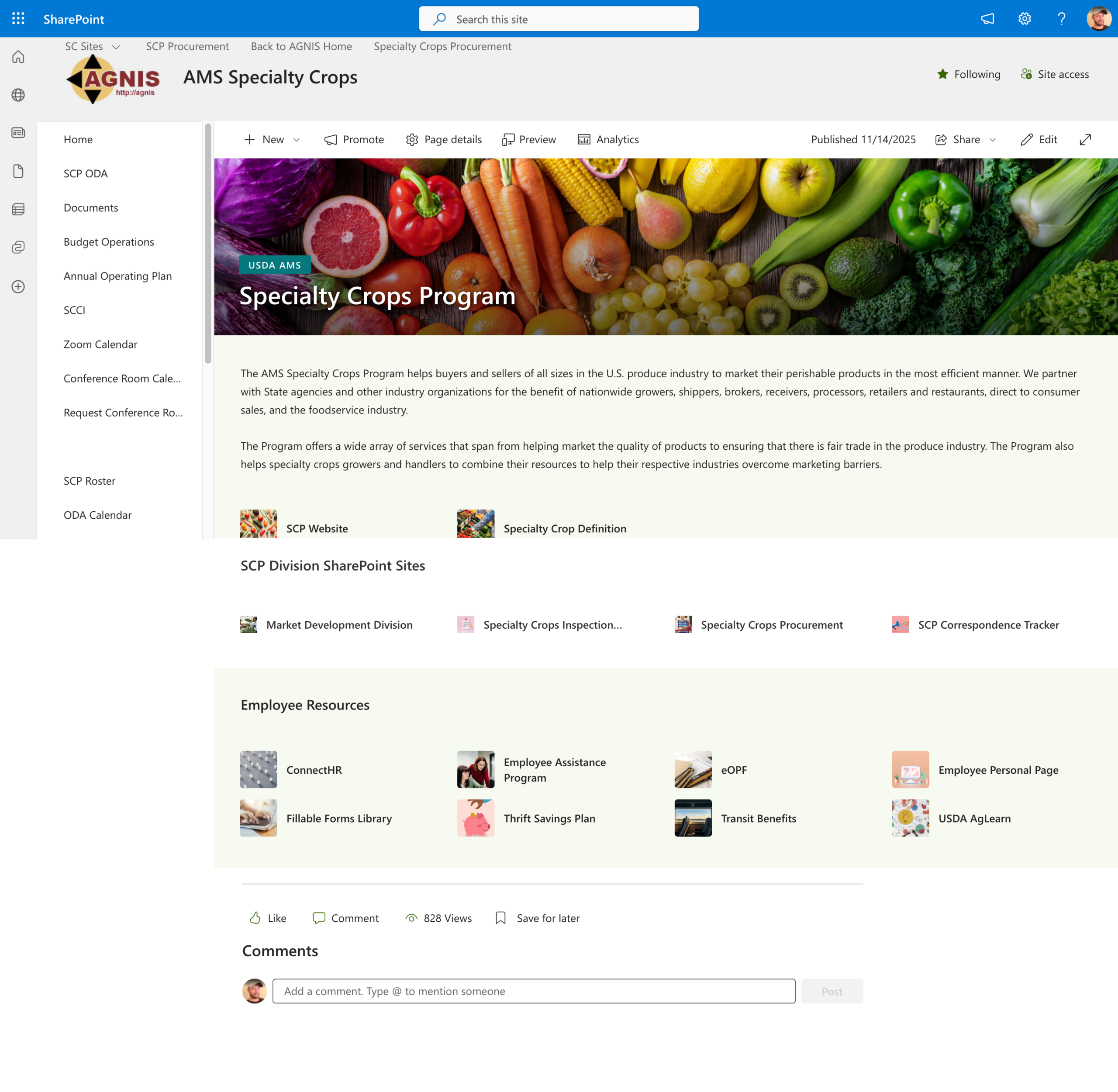Select Back to AGNIS Home nav item
The height and width of the screenshot is (1092, 1118).
coord(301,46)
